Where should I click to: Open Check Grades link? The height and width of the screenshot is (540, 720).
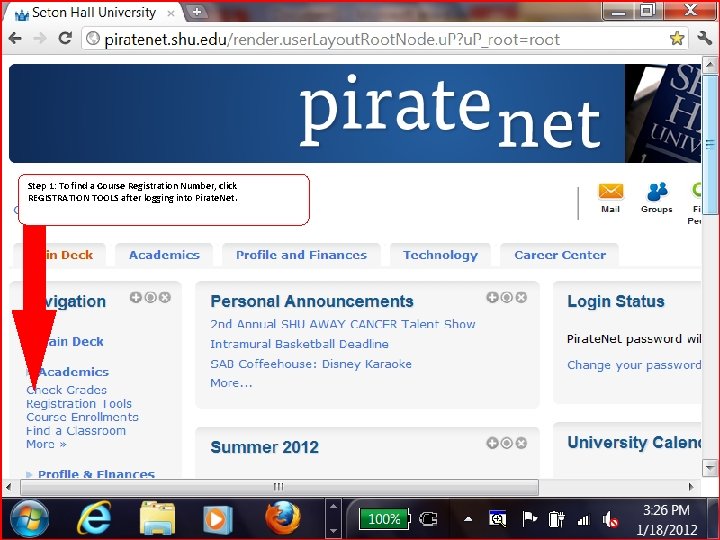click(x=67, y=390)
